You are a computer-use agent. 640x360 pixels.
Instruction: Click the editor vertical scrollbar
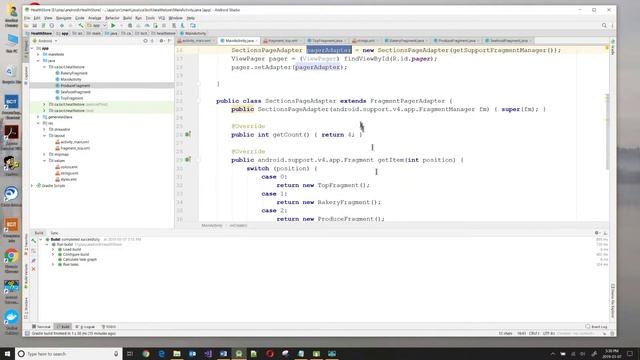(607, 131)
